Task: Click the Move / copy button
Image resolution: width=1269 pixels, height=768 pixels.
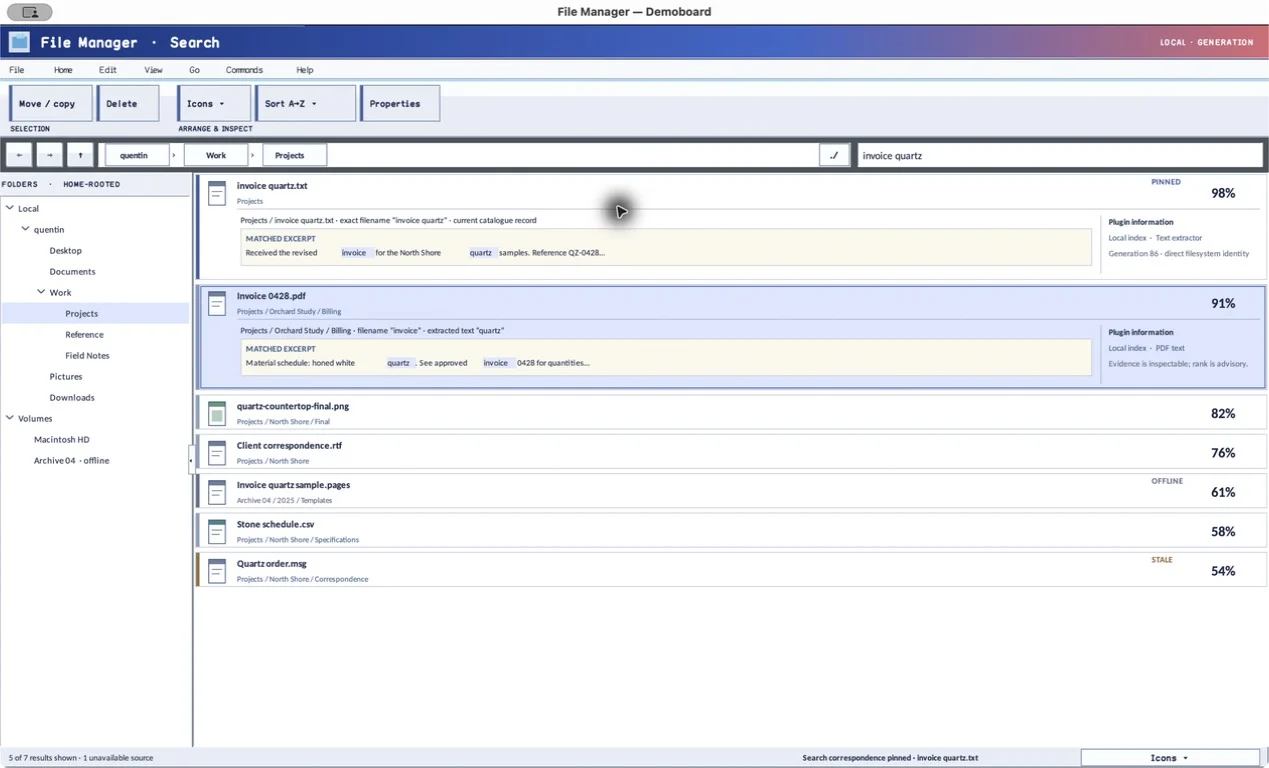Action: [50, 103]
